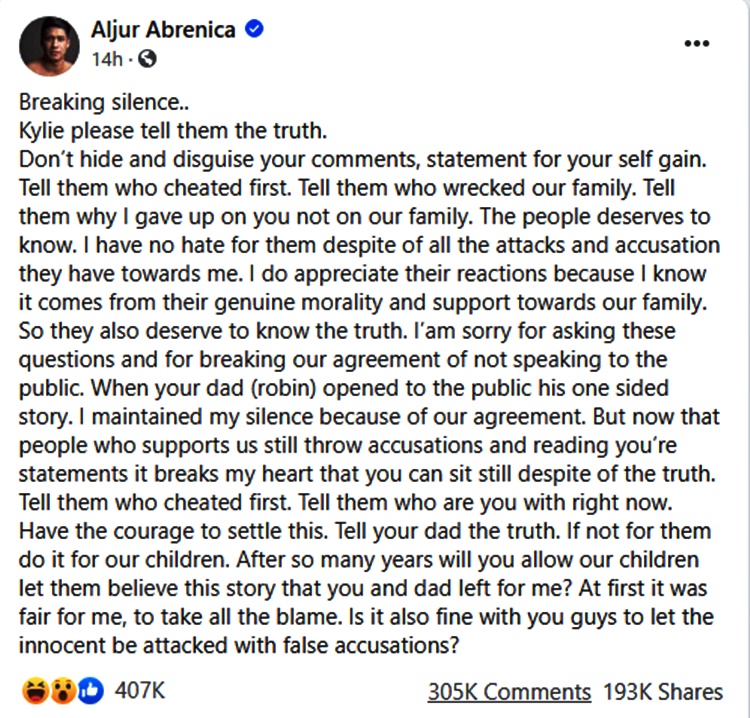
Task: View the 407K reactions list
Action: [139, 690]
